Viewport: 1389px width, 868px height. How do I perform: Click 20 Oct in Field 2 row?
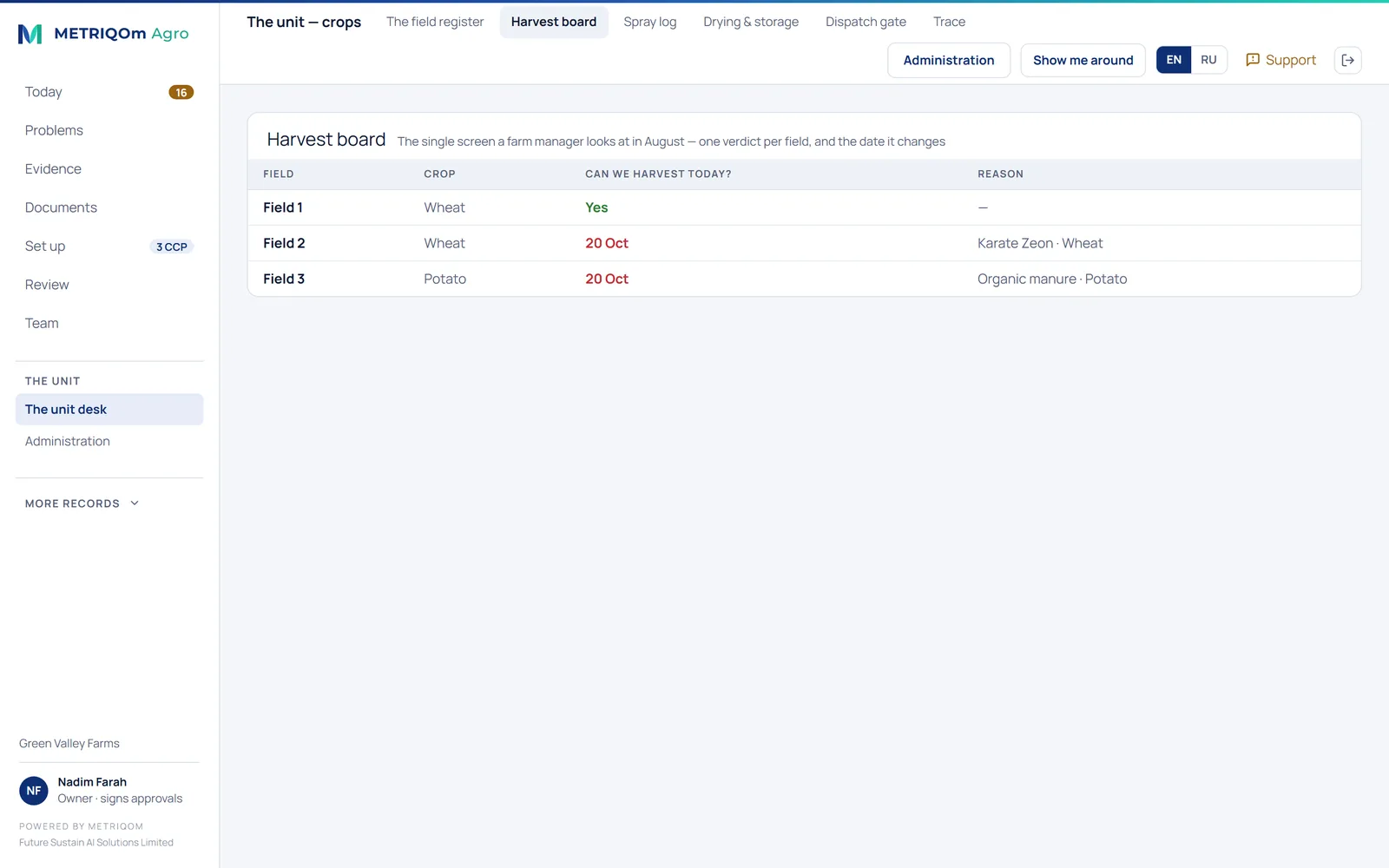[607, 243]
